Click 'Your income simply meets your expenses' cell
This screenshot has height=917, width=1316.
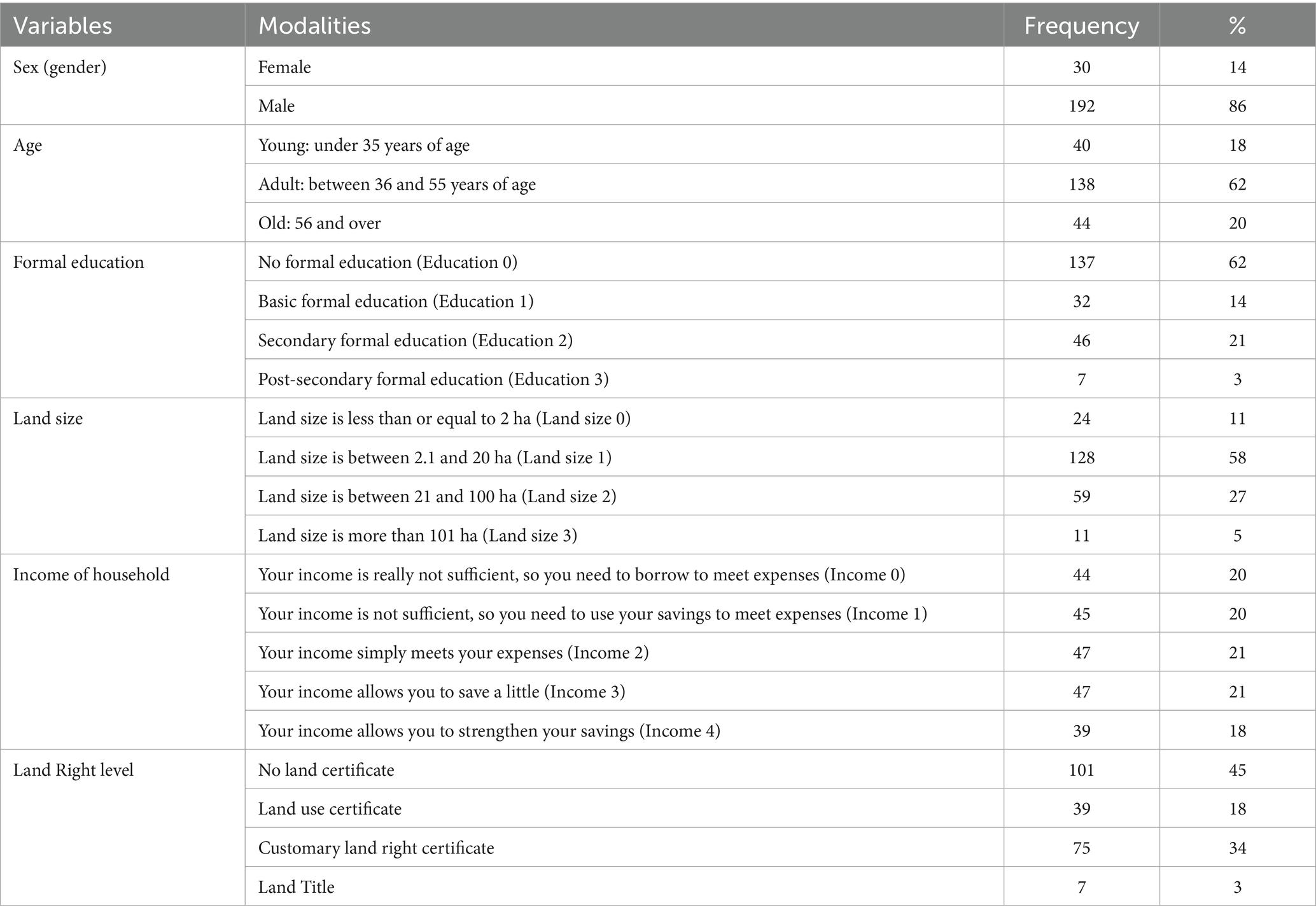coord(453,653)
